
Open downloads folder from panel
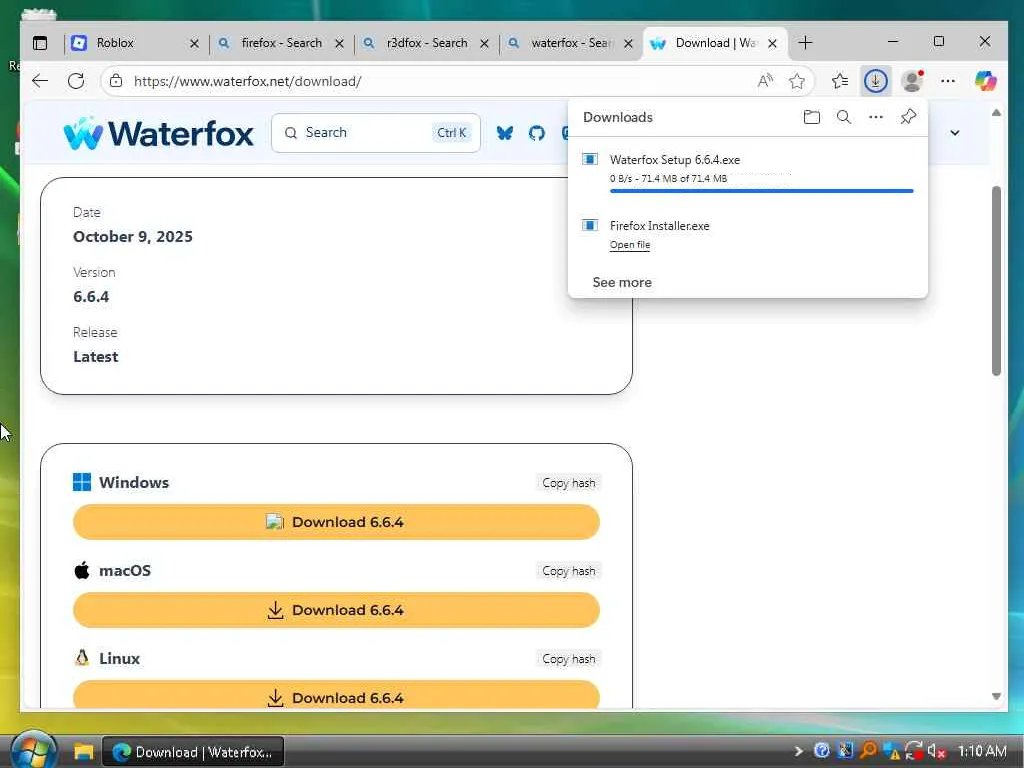tap(811, 117)
